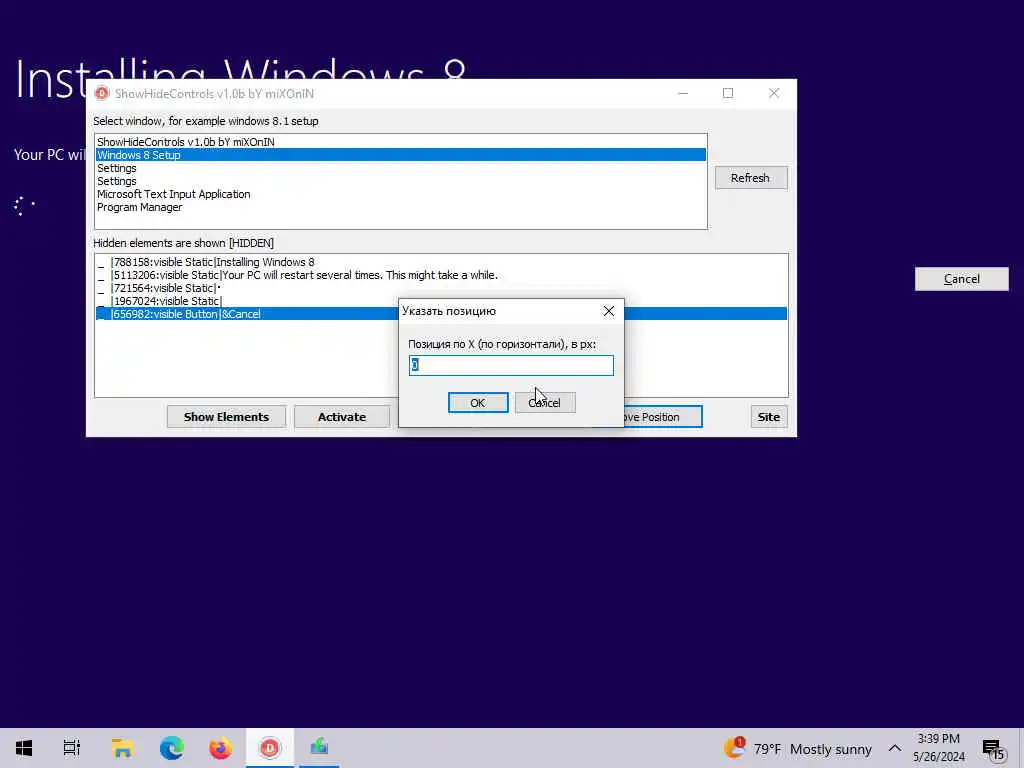1024x768 pixels.
Task: Minimize the ShowHideControls window
Action: [x=683, y=93]
